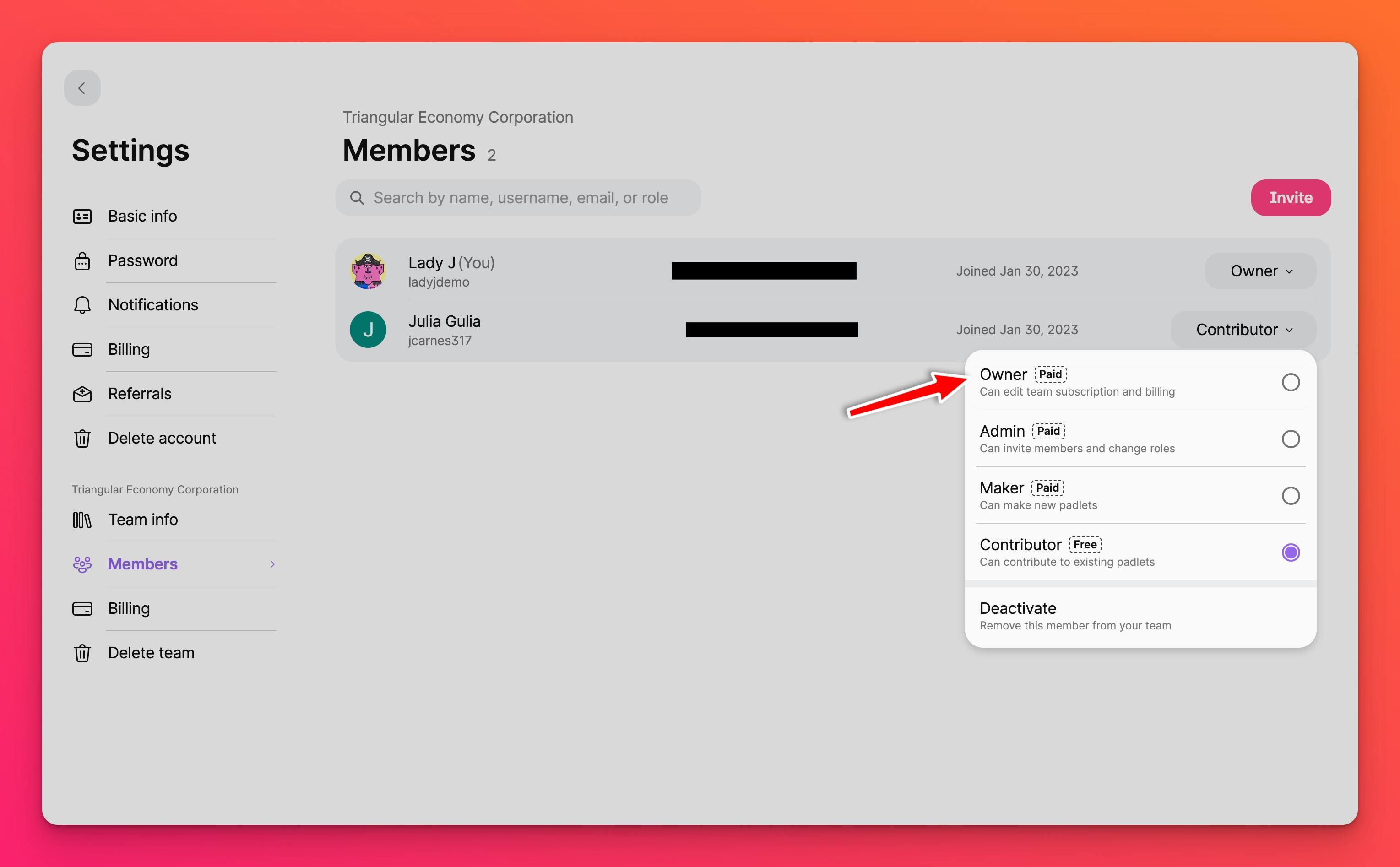
Task: Click the Admin role label in menu
Action: (1002, 431)
